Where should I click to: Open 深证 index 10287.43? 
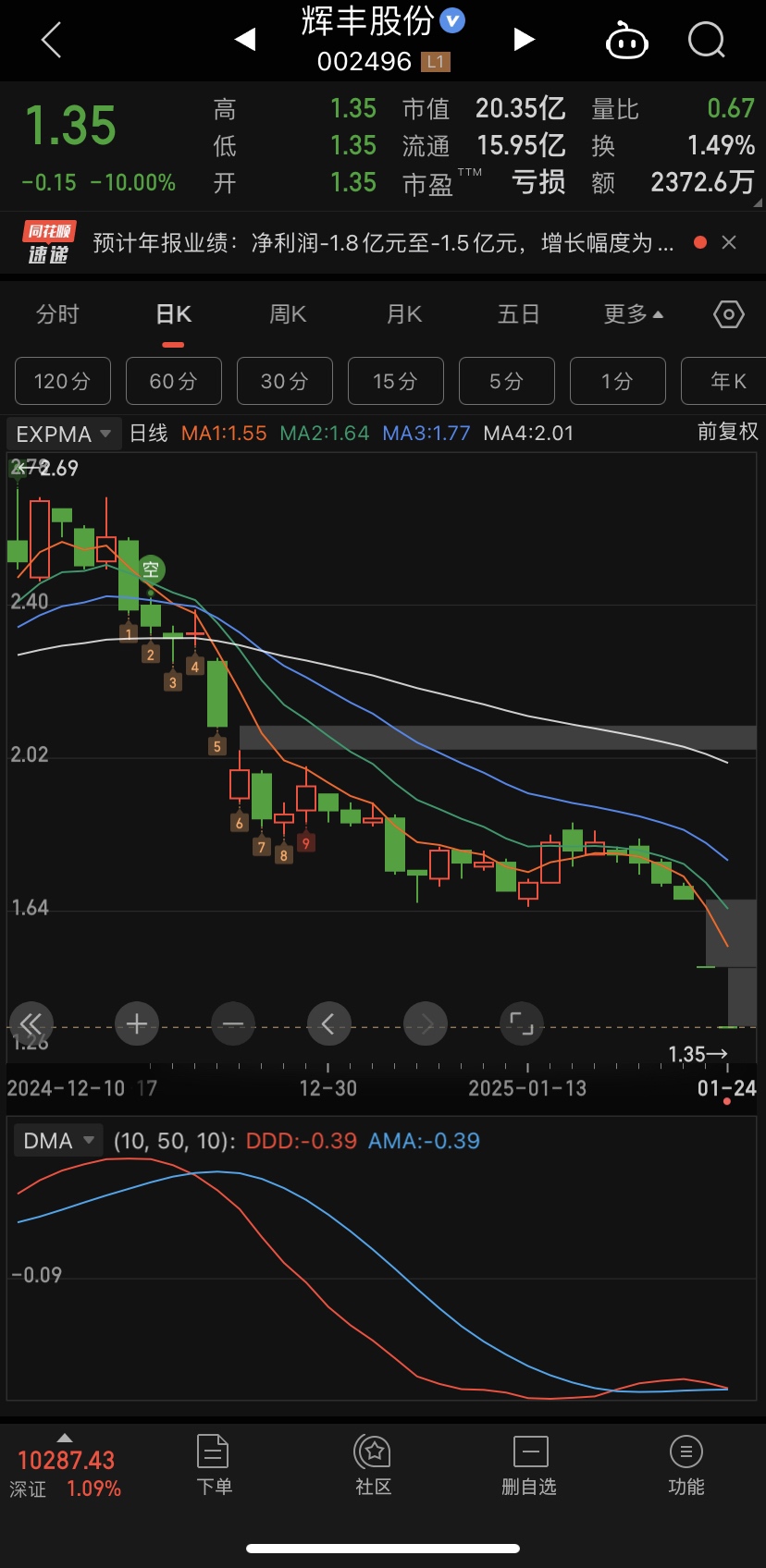(67, 1461)
